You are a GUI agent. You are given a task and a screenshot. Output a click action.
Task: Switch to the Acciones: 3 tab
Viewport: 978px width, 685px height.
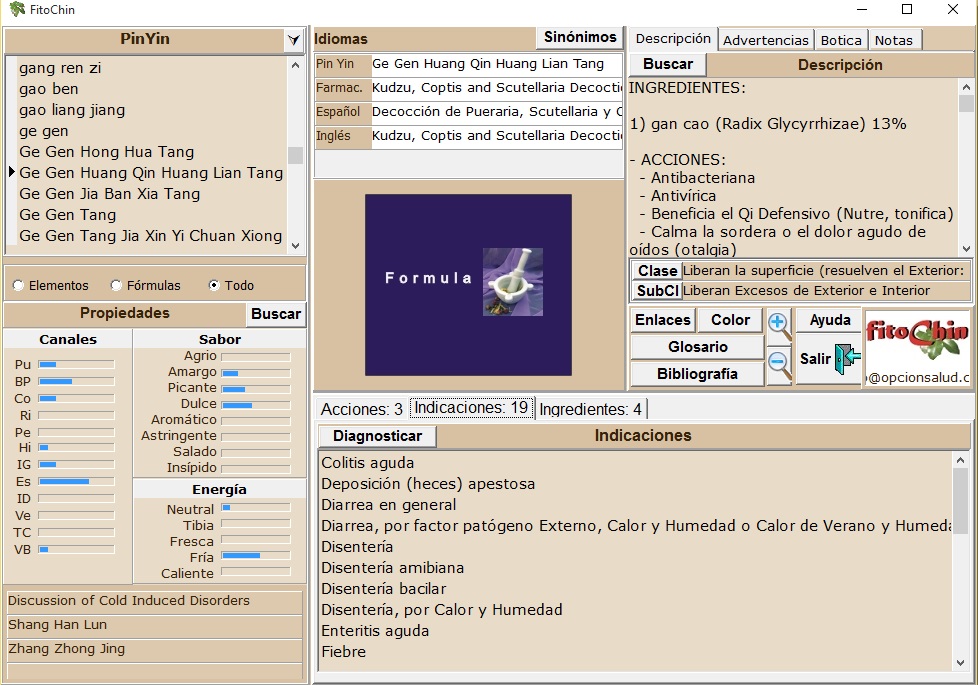[x=362, y=409]
